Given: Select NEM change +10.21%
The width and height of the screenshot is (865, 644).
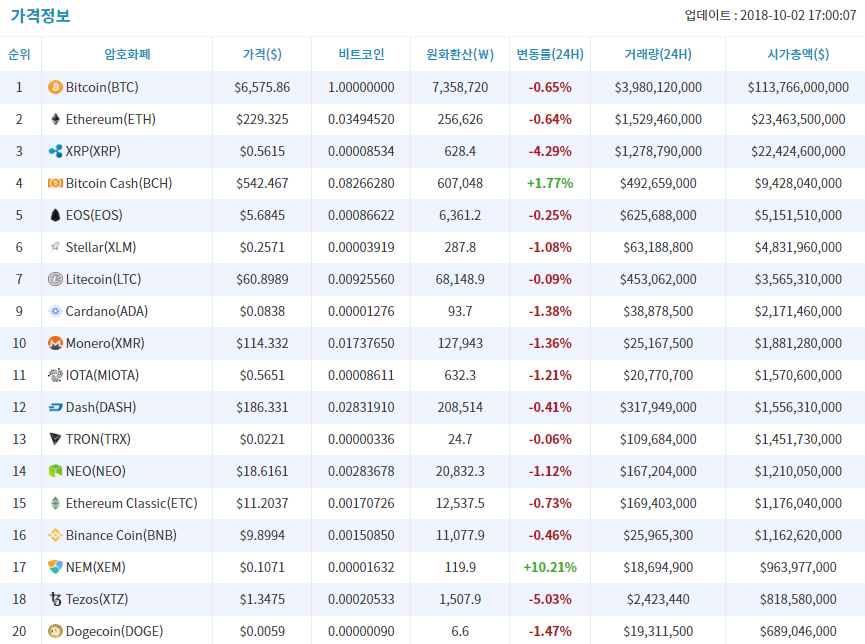Looking at the screenshot, I should click(x=550, y=567).
